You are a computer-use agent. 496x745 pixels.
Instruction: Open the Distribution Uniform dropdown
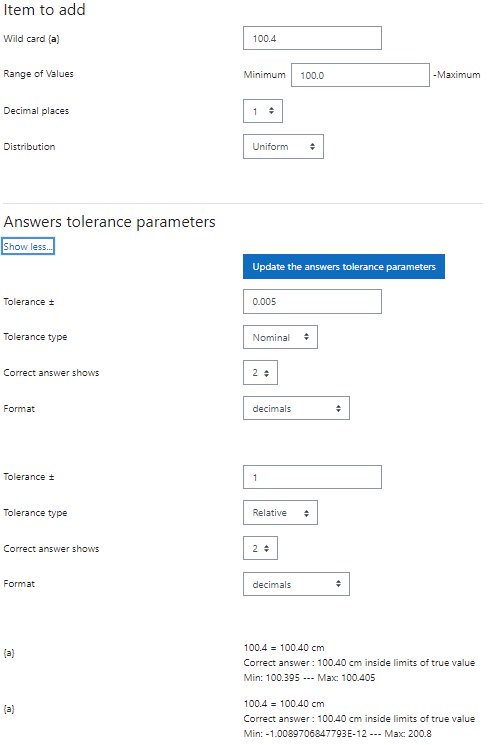coord(283,146)
